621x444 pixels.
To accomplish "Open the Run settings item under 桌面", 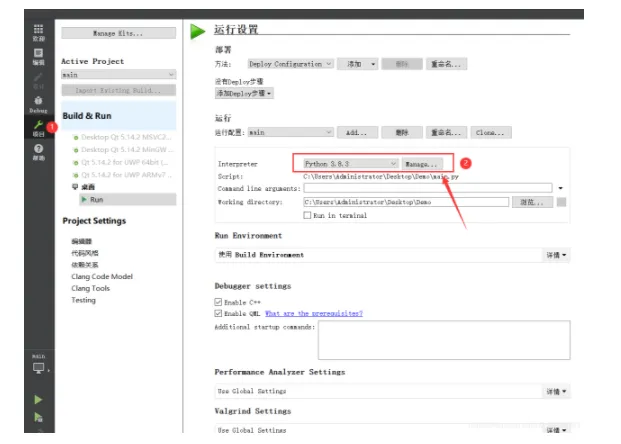I will point(128,200).
